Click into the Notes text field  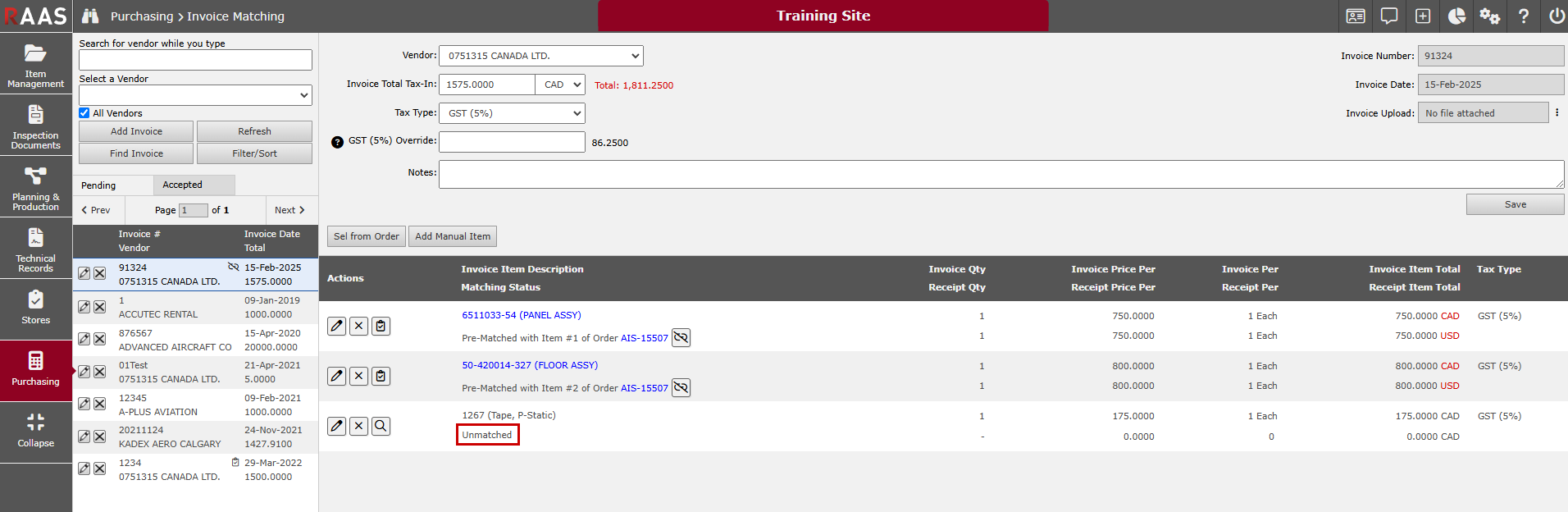[x=1001, y=174]
